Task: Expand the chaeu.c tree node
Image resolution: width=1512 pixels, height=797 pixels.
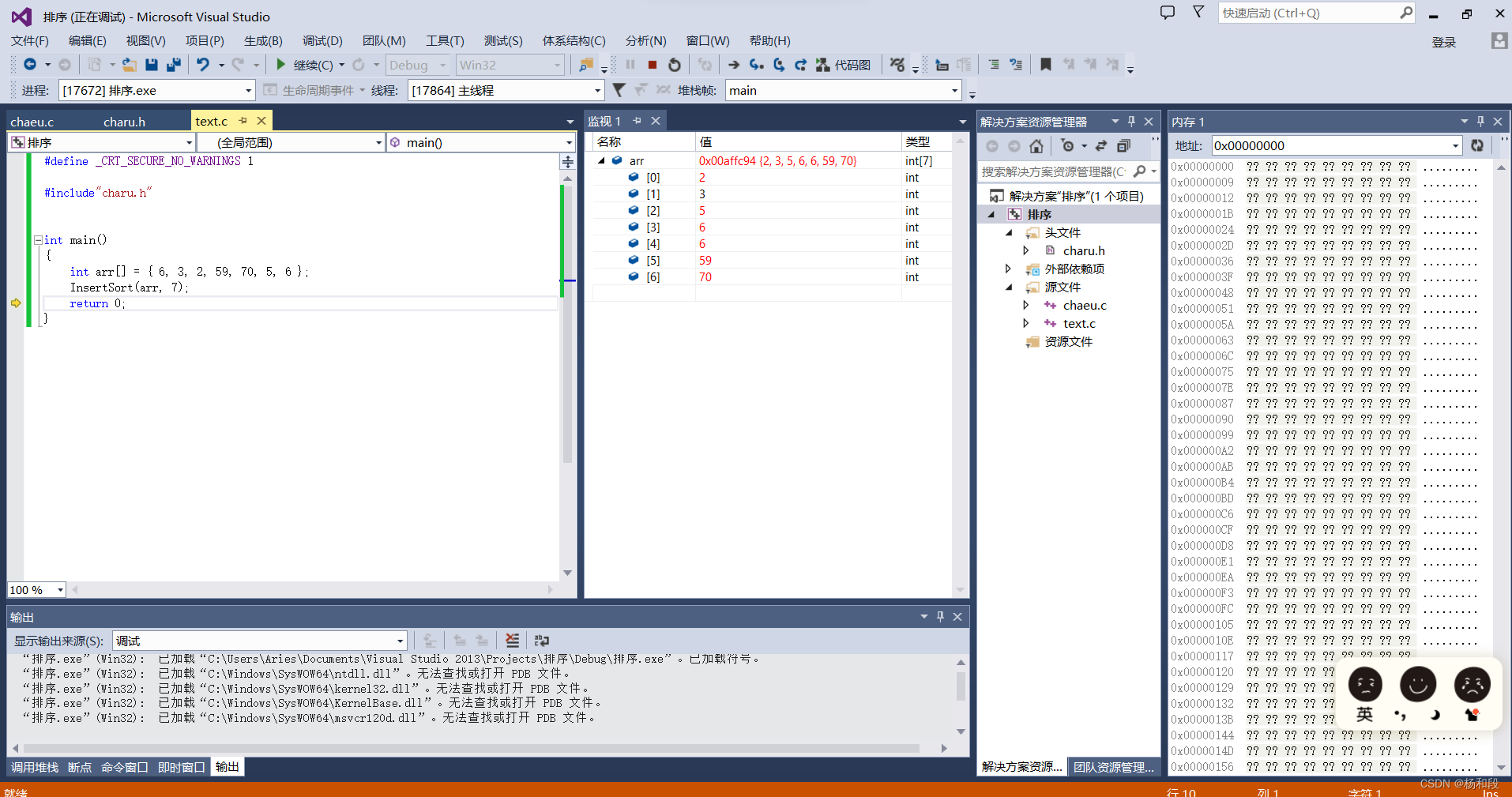Action: pos(1026,305)
